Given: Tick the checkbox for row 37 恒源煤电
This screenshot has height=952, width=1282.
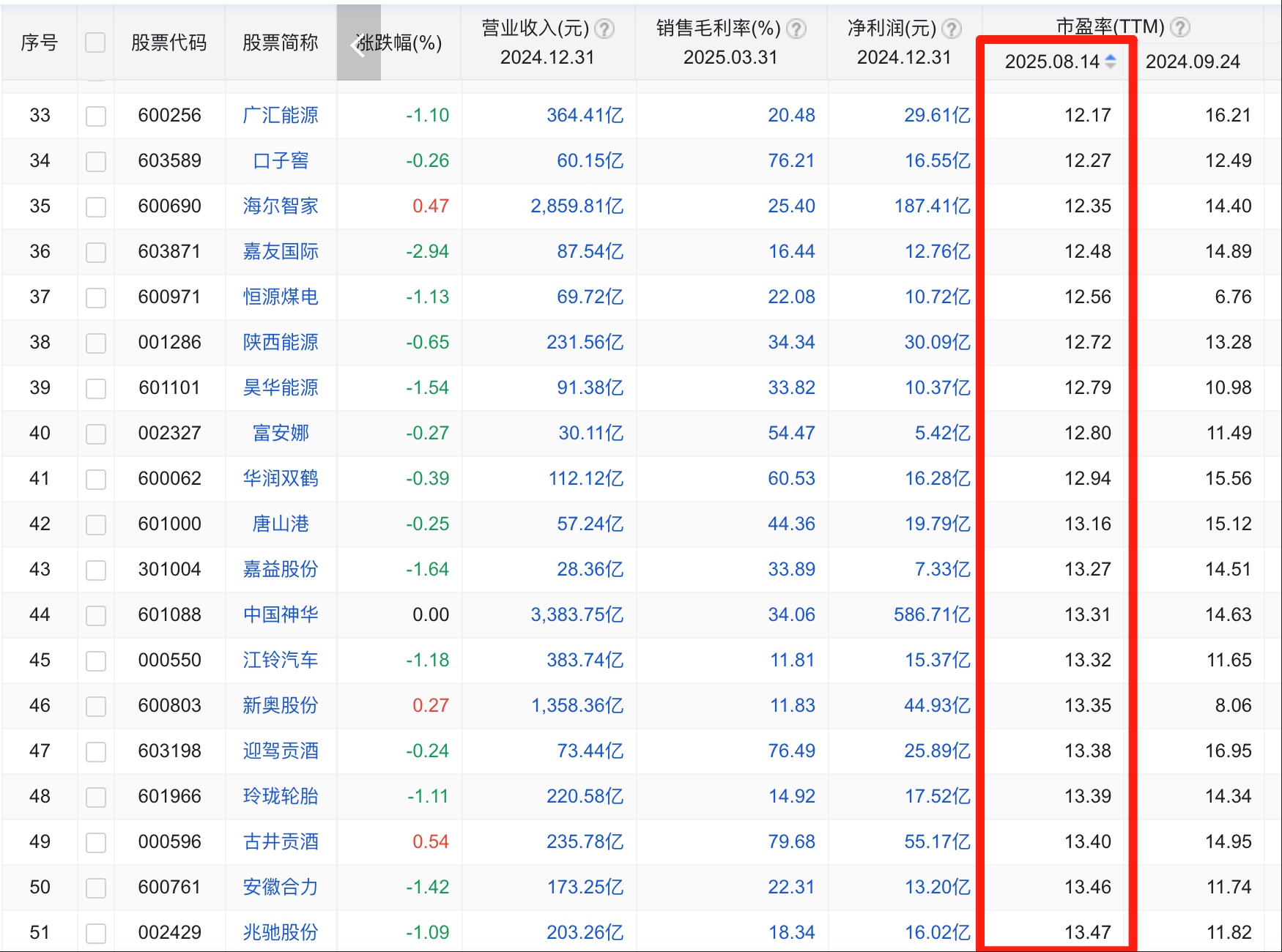Looking at the screenshot, I should [96, 298].
